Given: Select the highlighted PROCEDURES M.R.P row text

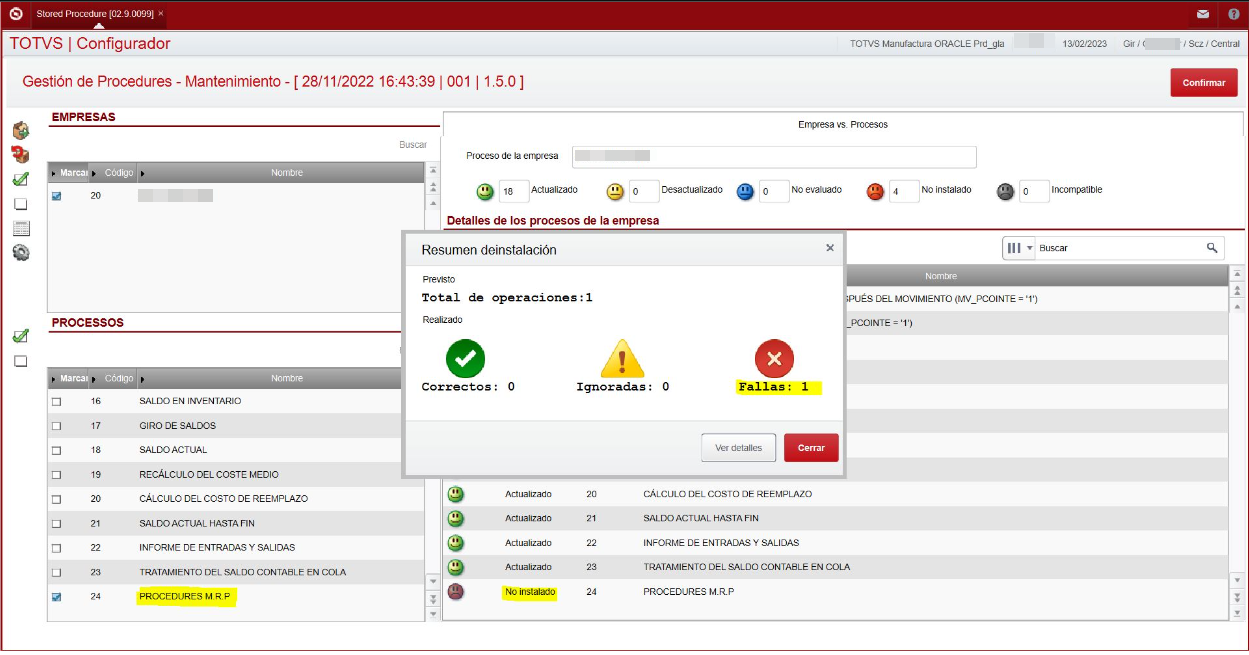Looking at the screenshot, I should (x=186, y=597).
